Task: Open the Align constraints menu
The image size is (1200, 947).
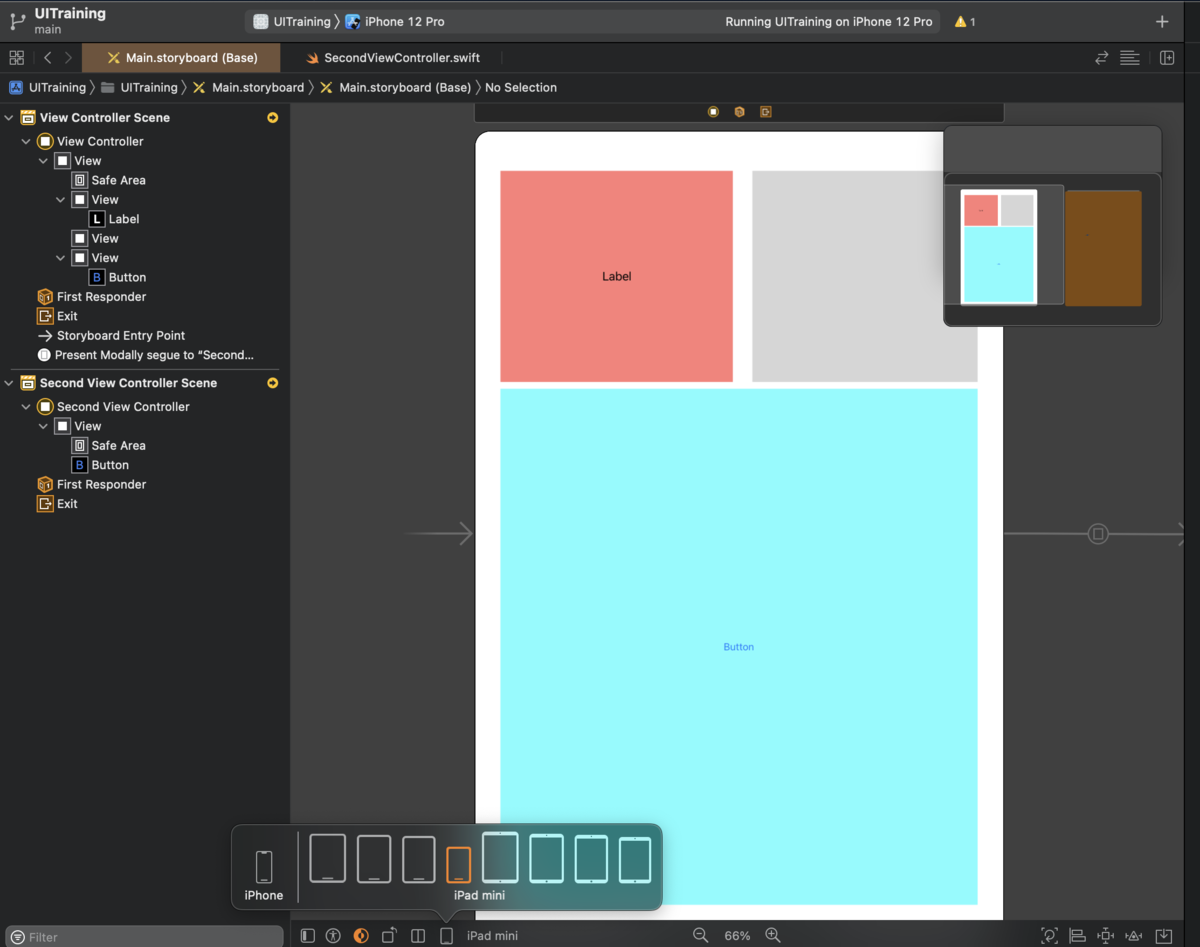Action: [1077, 936]
